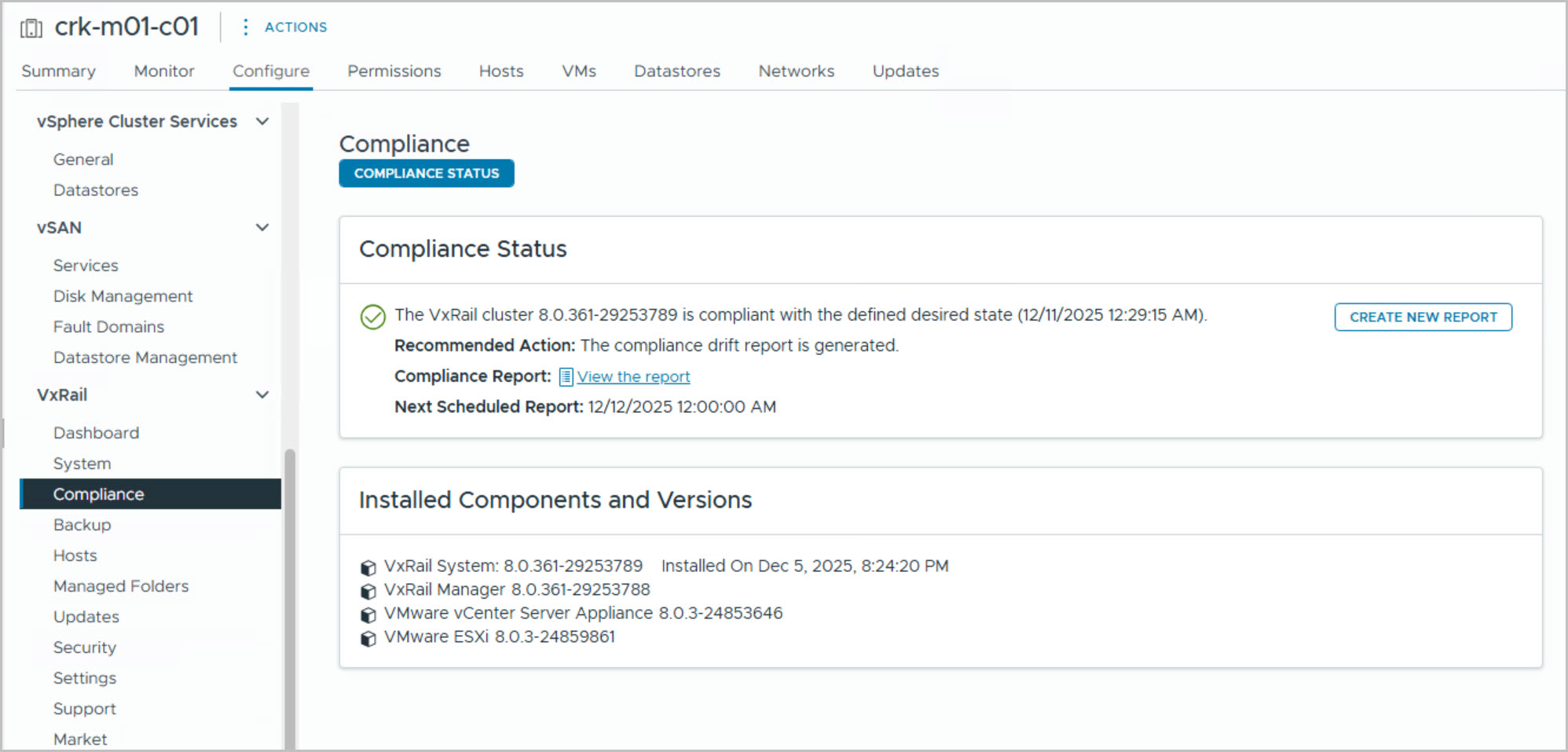Click the cluster icon beside crk-m01-c01
Image resolution: width=1568 pixels, height=752 pixels.
tap(31, 28)
